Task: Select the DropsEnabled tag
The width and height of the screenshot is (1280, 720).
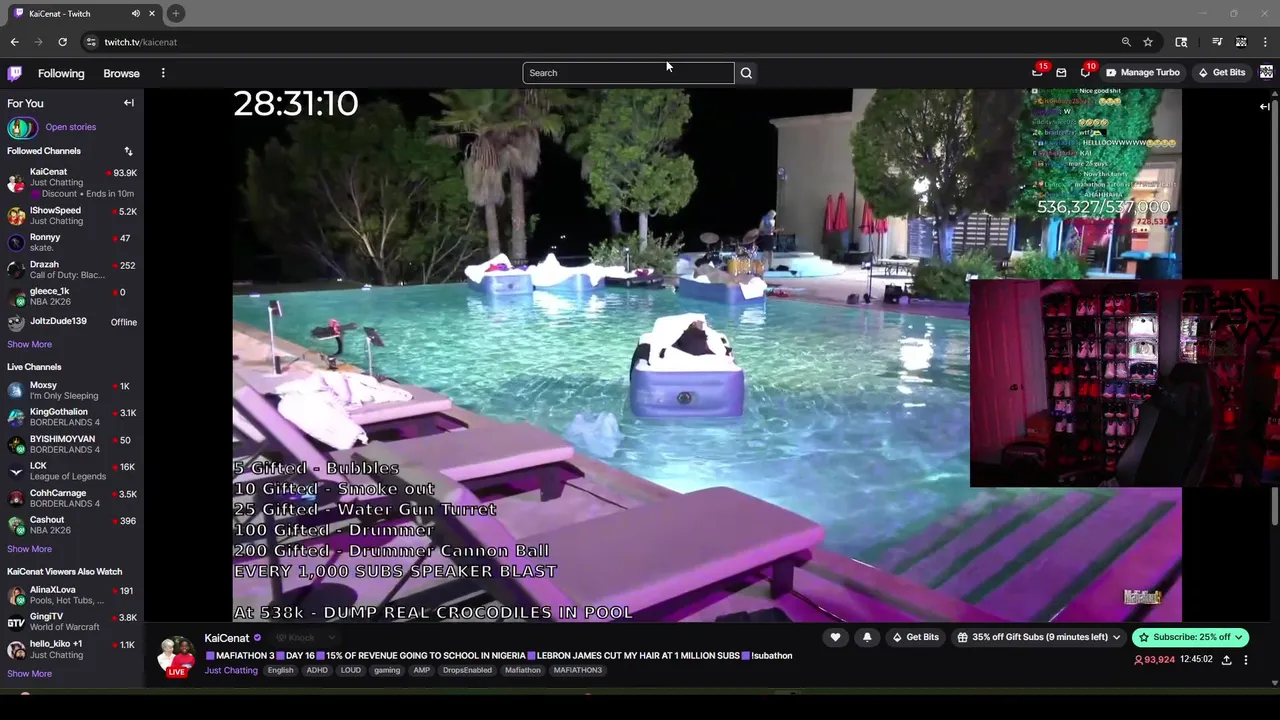Action: point(467,670)
